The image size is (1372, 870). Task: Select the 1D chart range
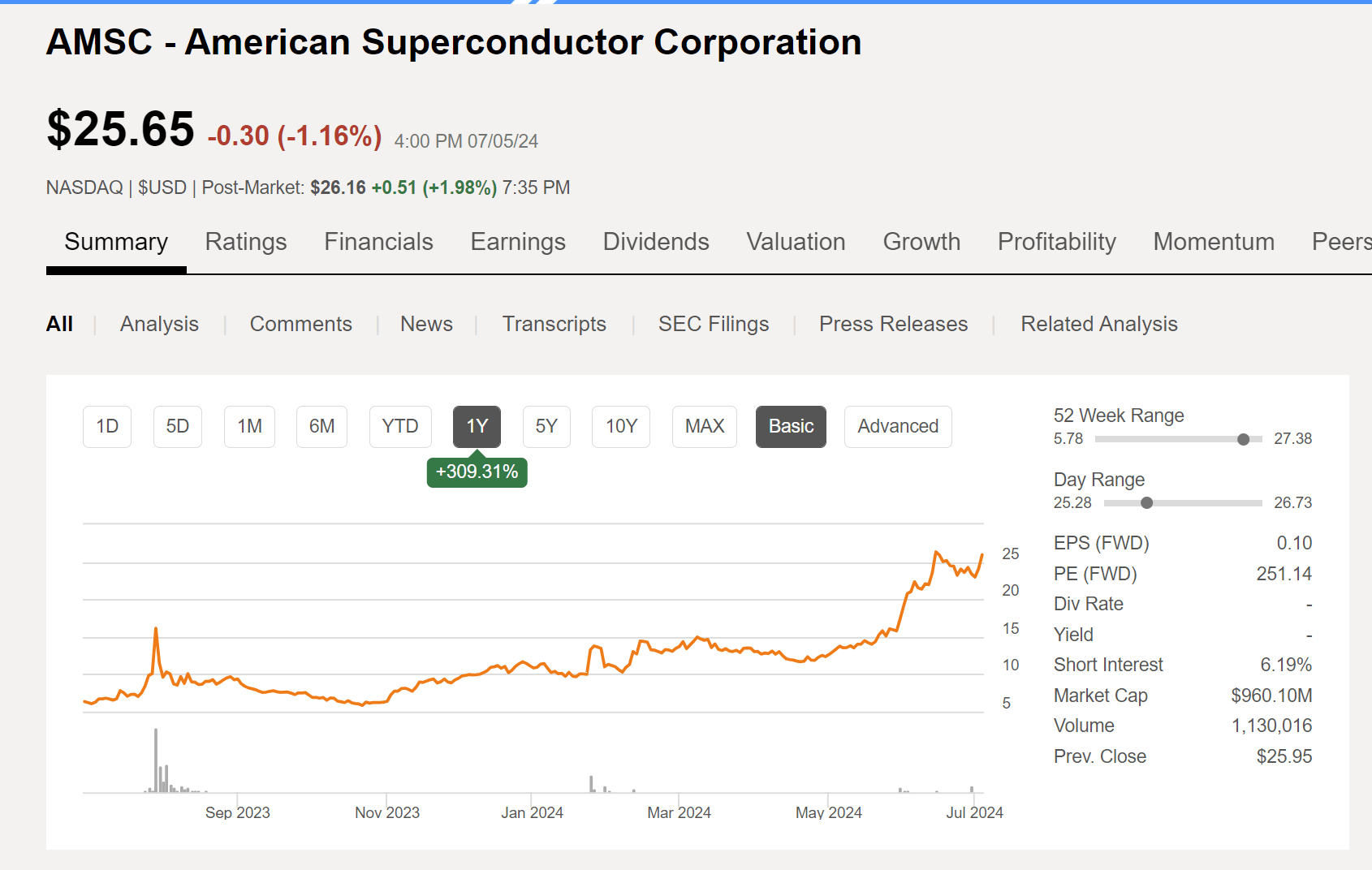106,426
